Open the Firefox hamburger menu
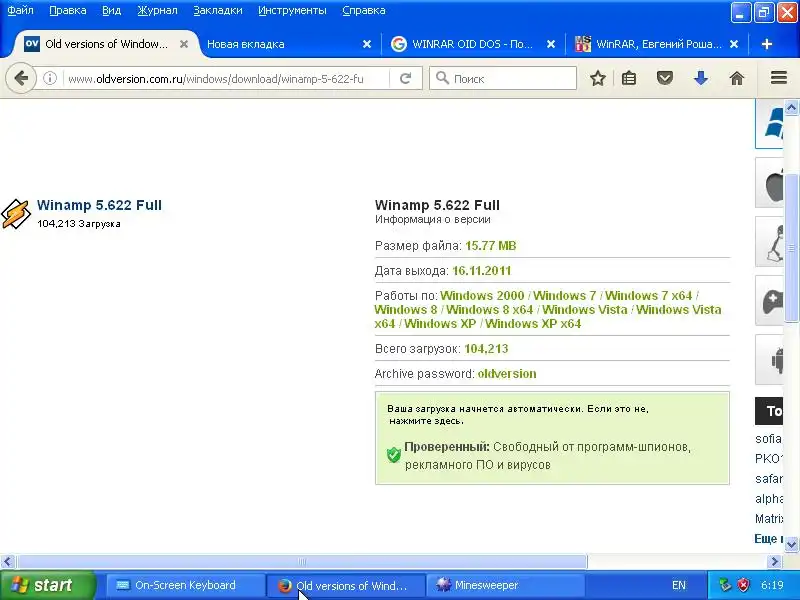800x600 pixels. (x=779, y=78)
